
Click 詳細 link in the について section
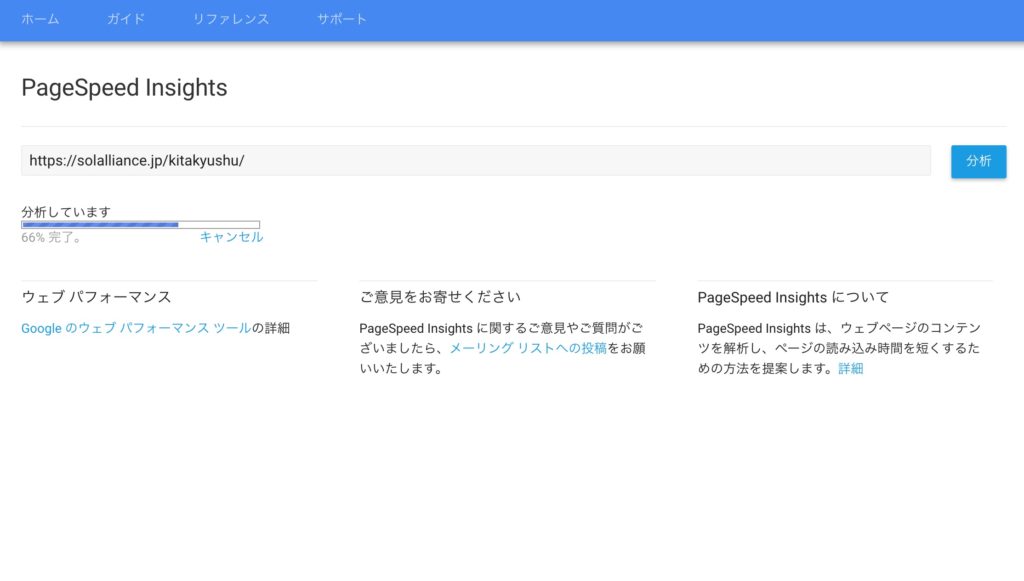tap(851, 368)
